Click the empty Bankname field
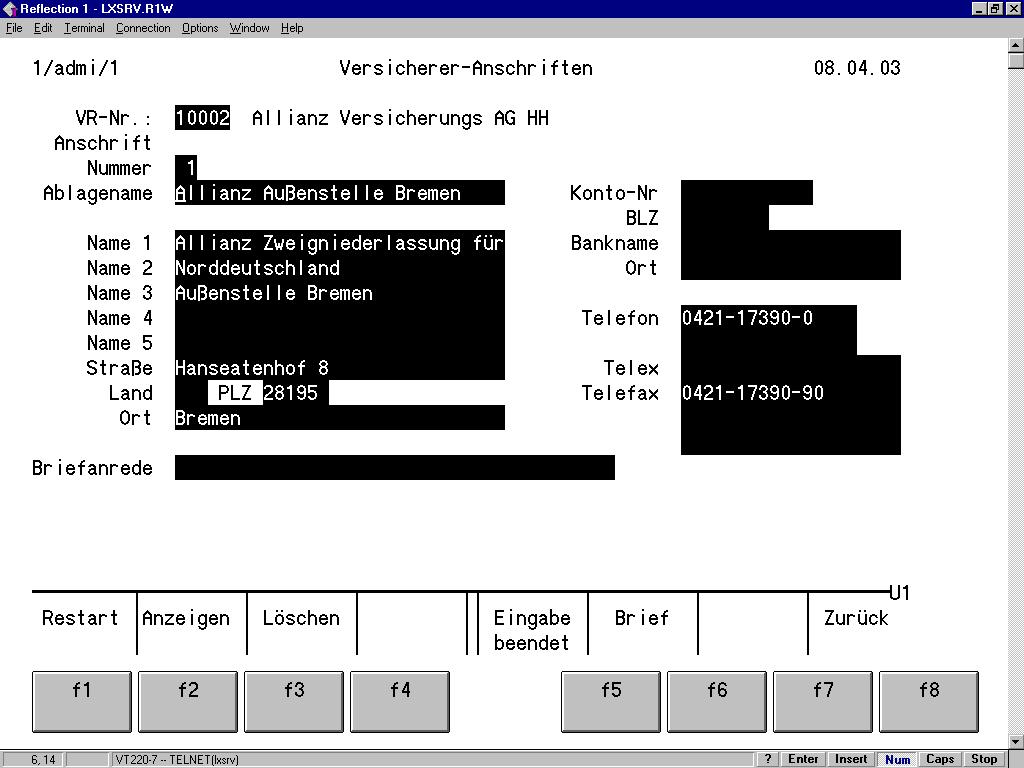This screenshot has height=768, width=1024. [790, 243]
